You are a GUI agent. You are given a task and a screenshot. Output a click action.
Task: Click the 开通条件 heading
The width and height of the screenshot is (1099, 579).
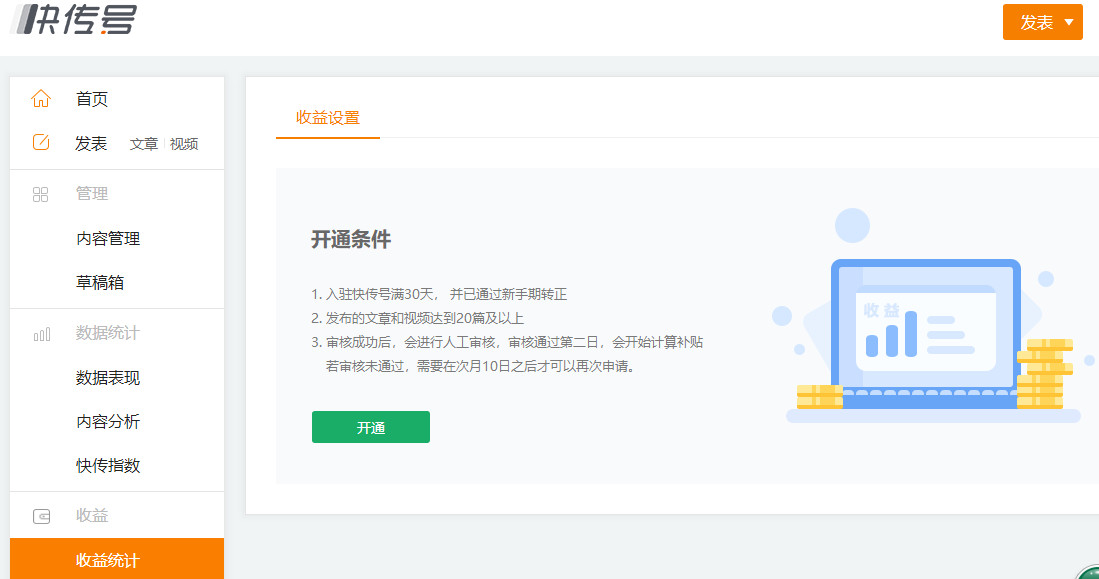pyautogui.click(x=350, y=240)
